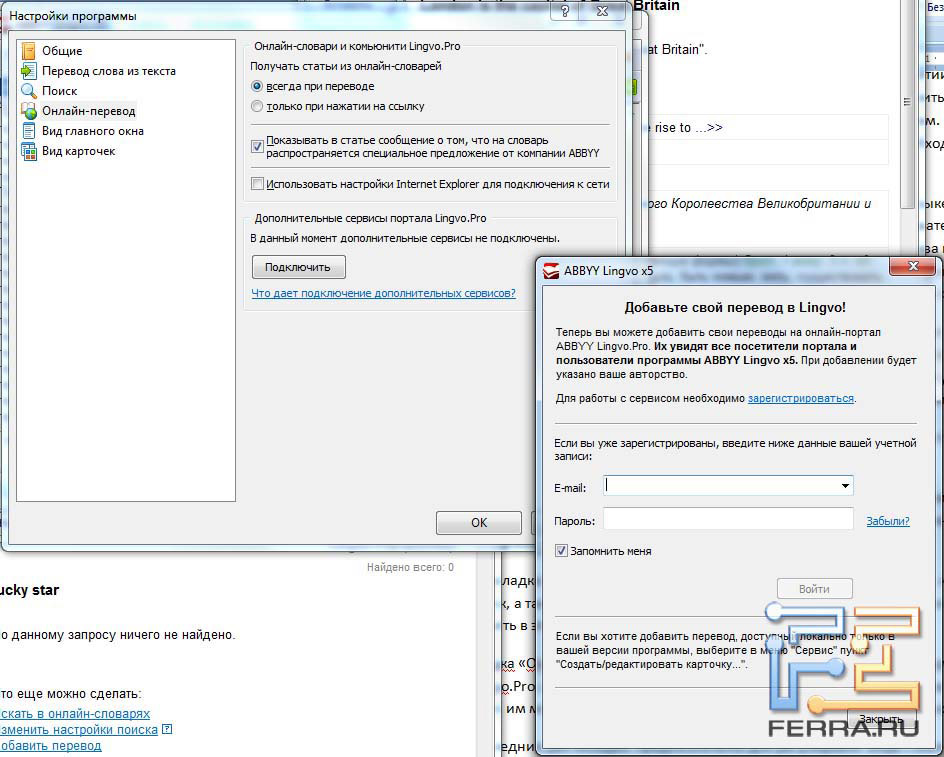Close the Настройки программы window
The image size is (944, 757).
tap(602, 11)
